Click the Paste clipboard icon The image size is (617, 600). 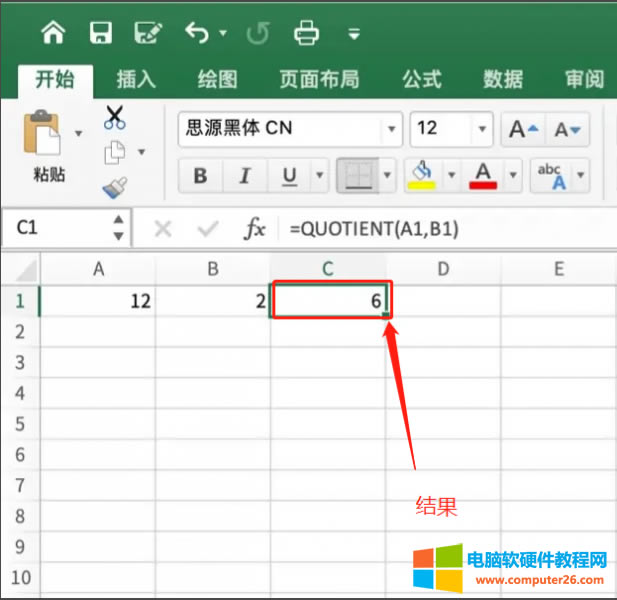(43, 133)
